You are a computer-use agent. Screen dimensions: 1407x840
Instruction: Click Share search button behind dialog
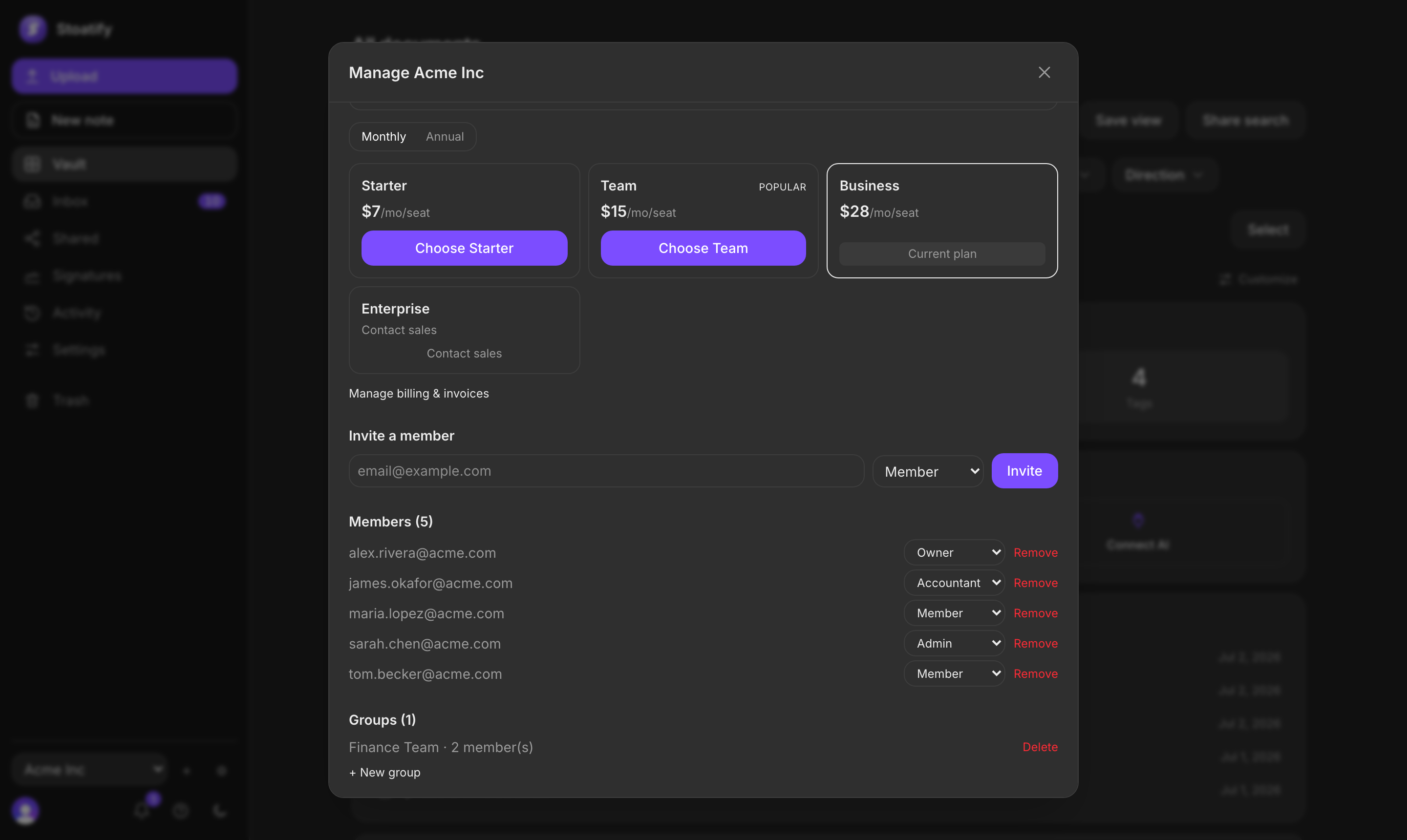[x=1246, y=120]
